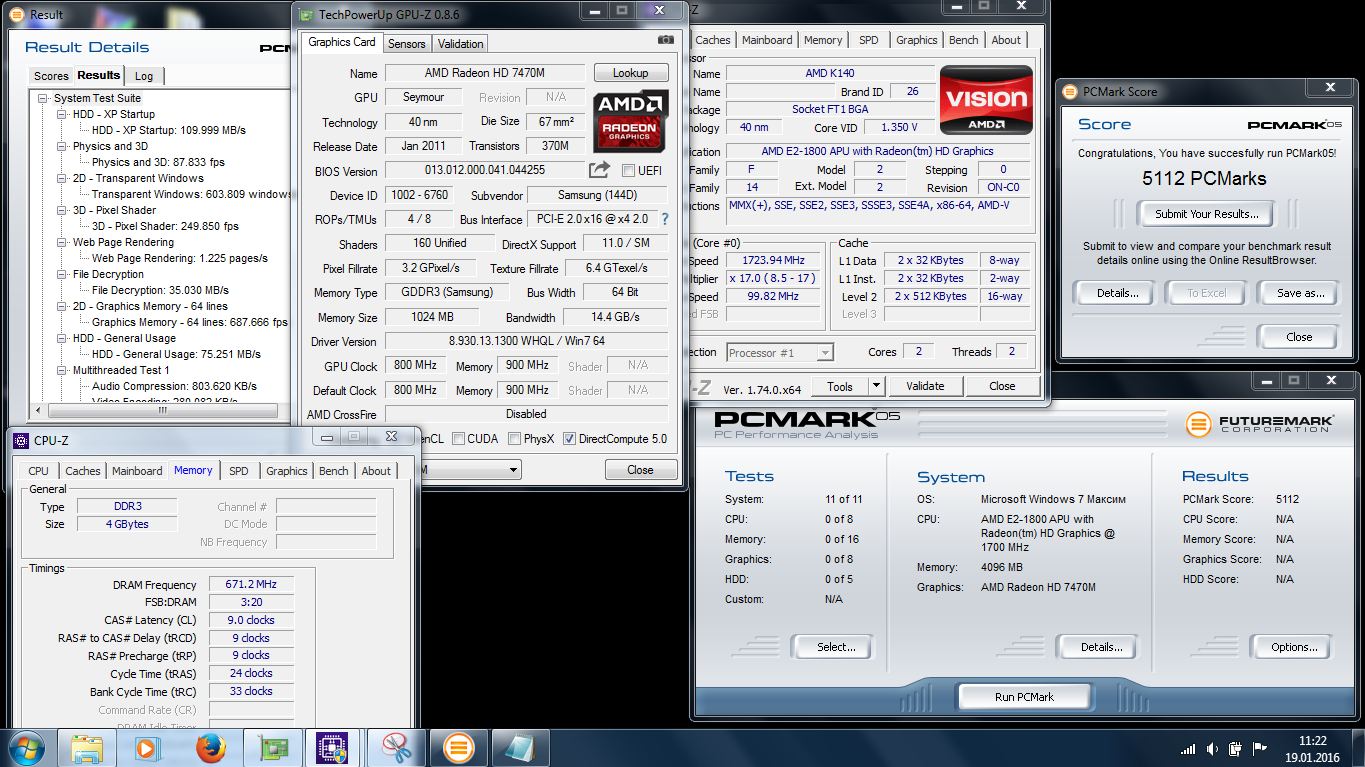The width and height of the screenshot is (1365, 767).
Task: Toggle the PhysX checkbox
Action: 514,438
